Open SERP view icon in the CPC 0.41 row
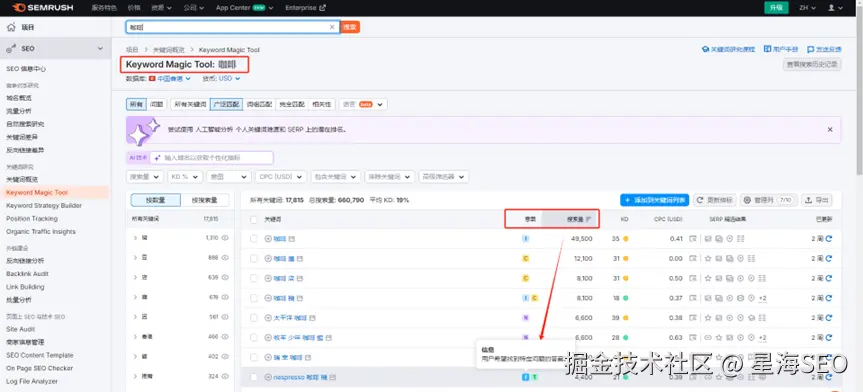The width and height of the screenshot is (863, 392). pos(693,239)
